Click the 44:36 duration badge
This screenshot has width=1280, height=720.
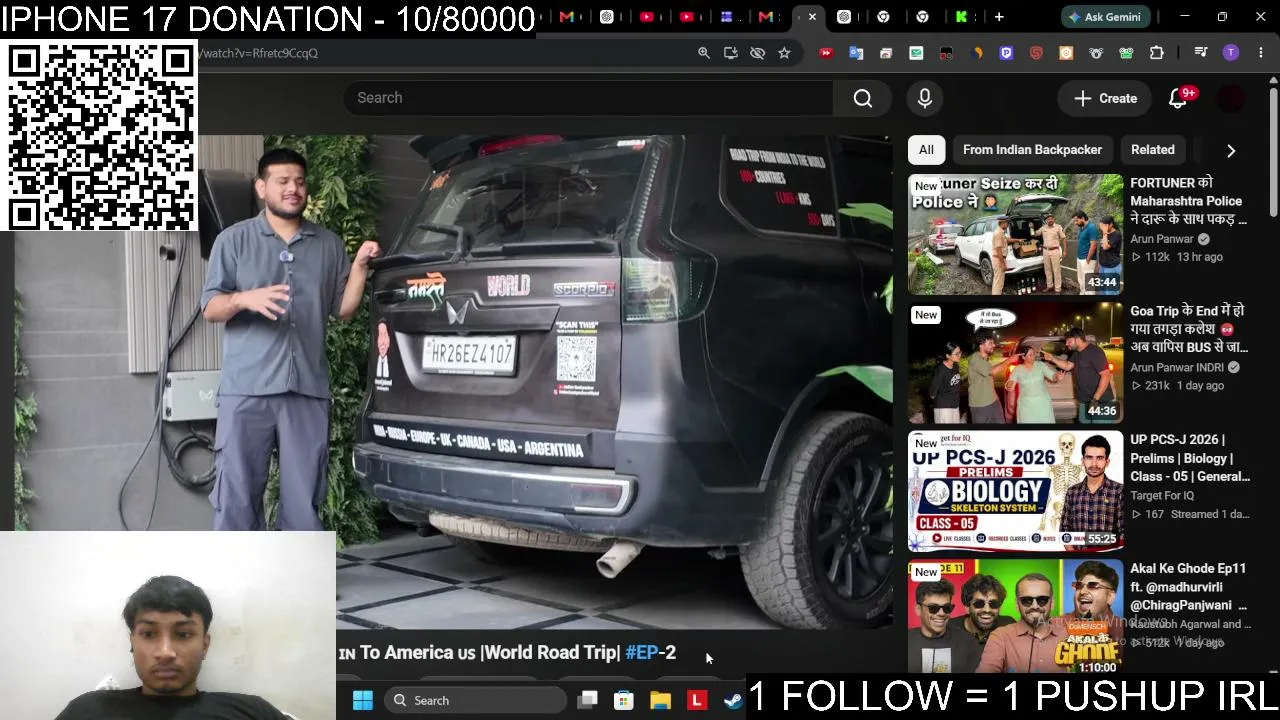(1102, 411)
